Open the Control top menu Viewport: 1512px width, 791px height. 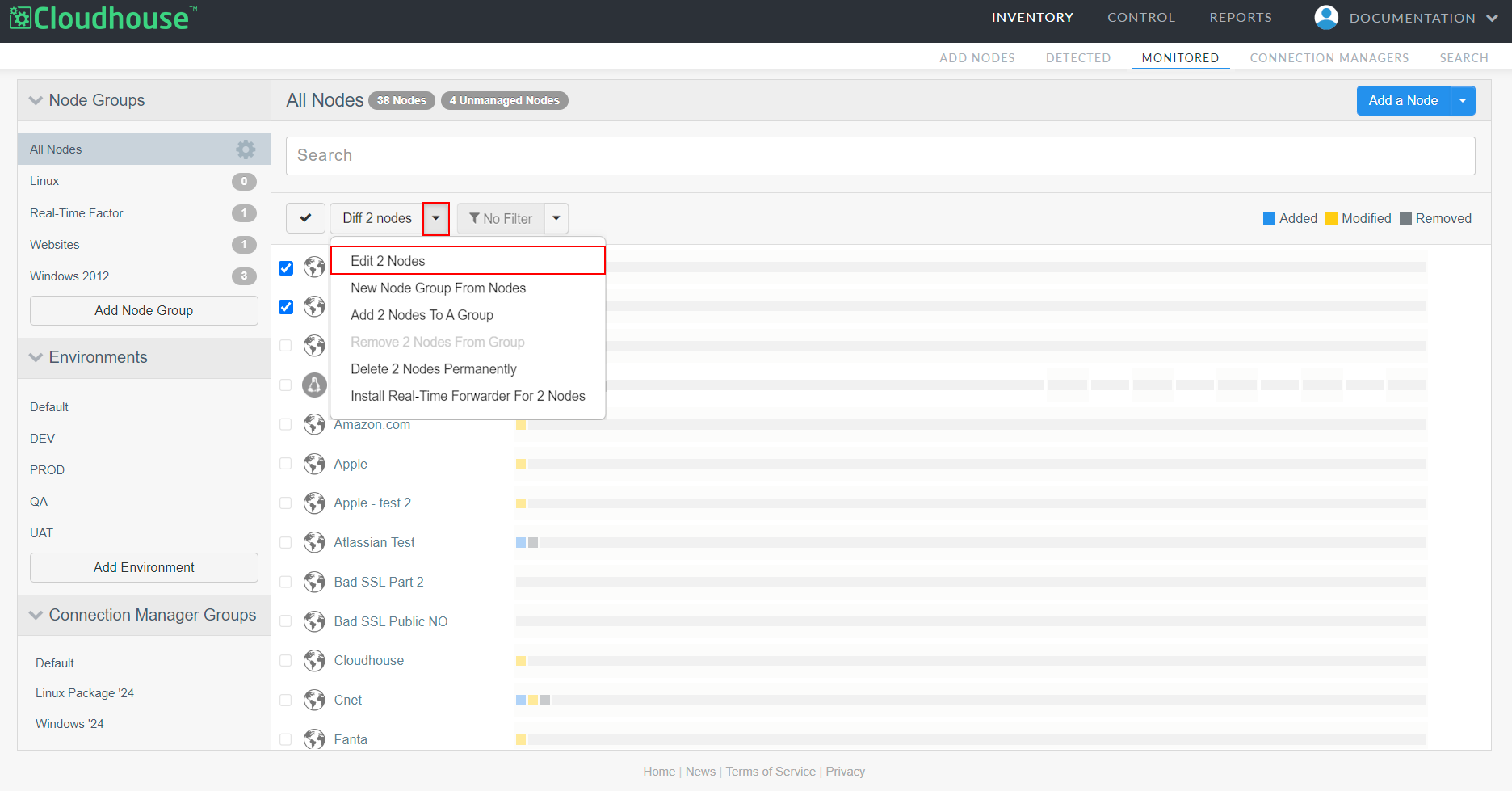tap(1141, 17)
